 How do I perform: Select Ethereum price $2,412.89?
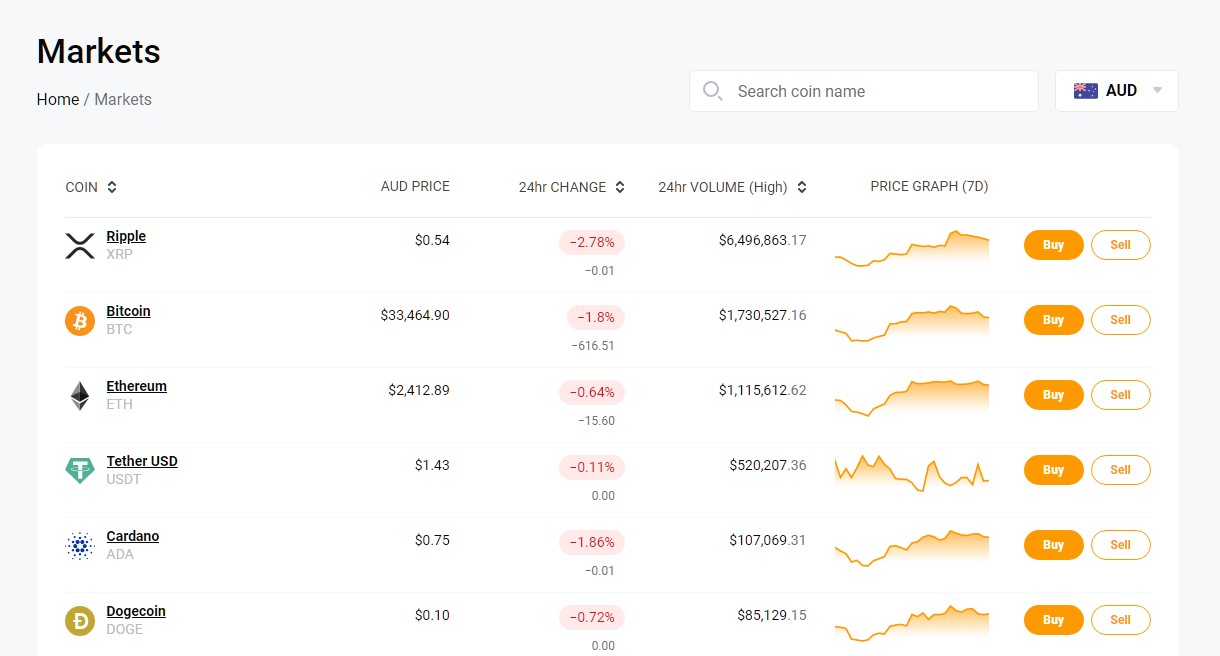coord(419,391)
